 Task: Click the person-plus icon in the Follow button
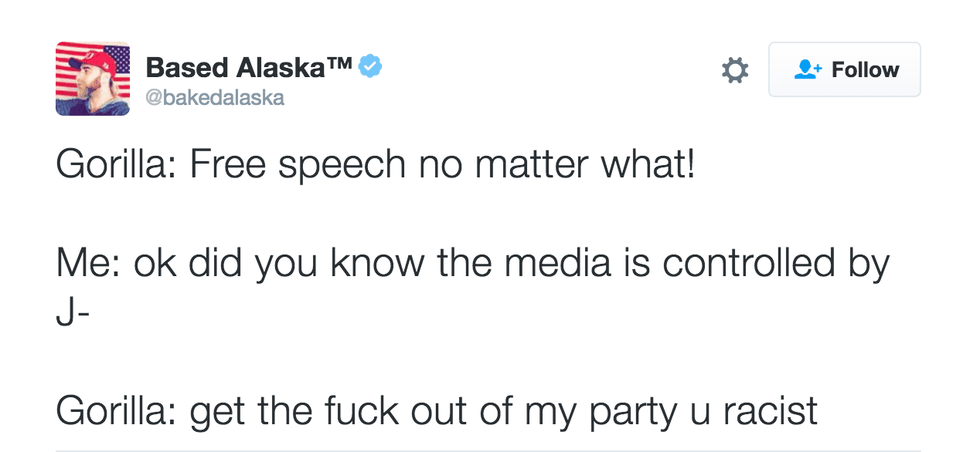click(805, 70)
